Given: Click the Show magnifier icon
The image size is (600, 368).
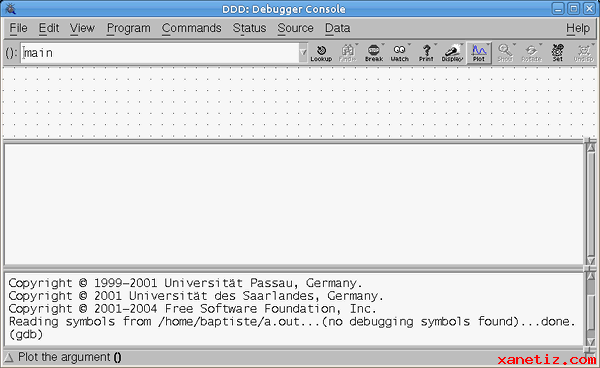Looking at the screenshot, I should coord(505,53).
